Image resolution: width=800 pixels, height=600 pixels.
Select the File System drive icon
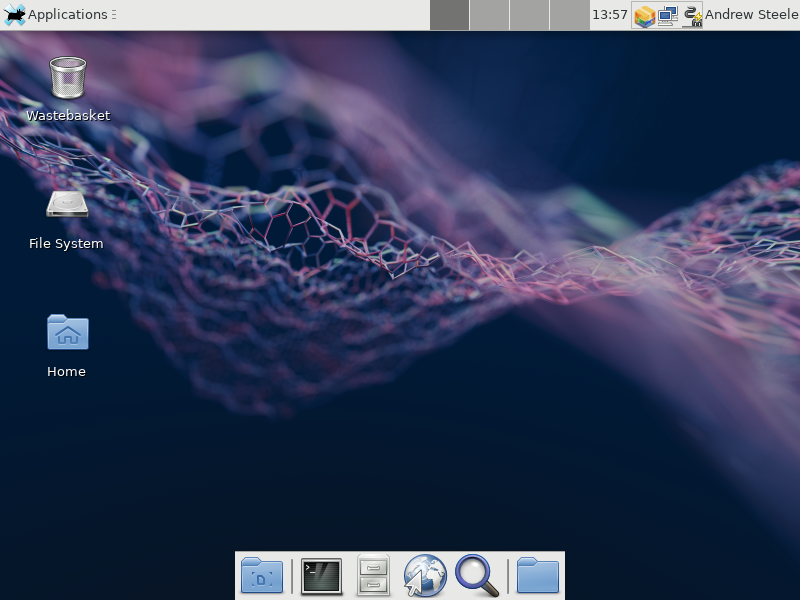tap(67, 205)
